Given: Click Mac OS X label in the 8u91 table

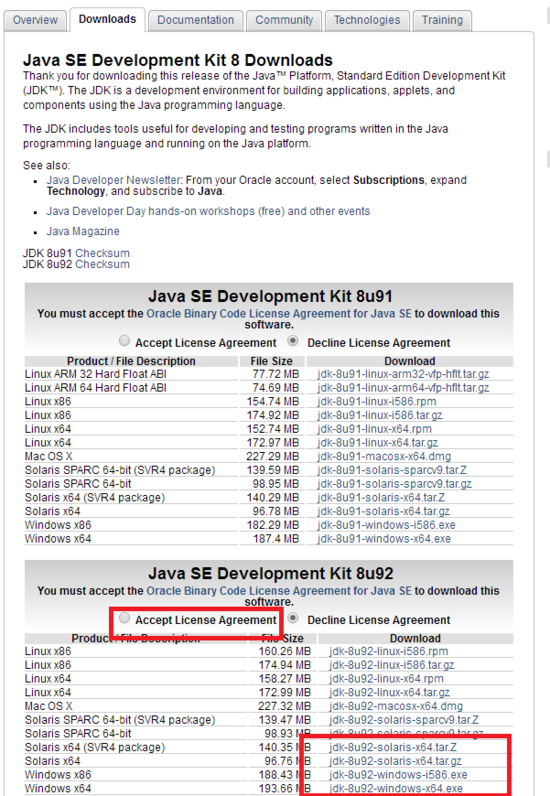Looking at the screenshot, I should click(x=49, y=456).
